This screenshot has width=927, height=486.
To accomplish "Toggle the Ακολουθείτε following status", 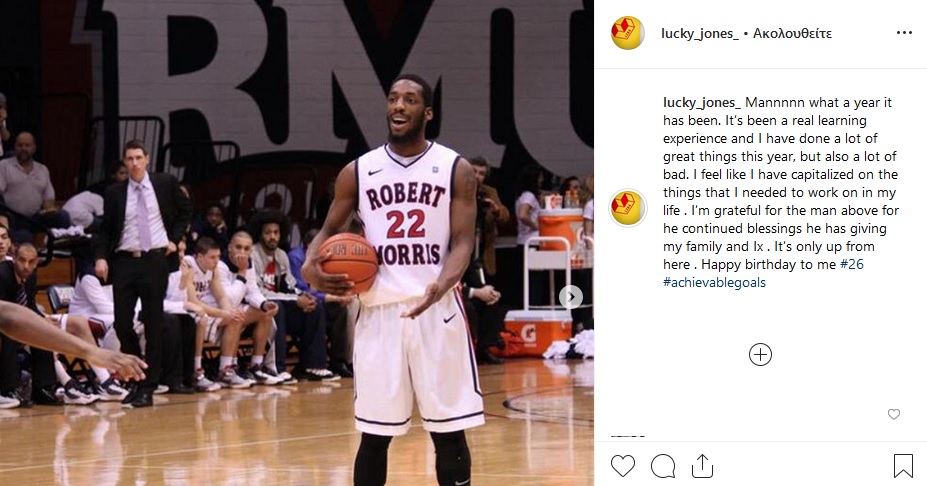I will (x=792, y=33).
